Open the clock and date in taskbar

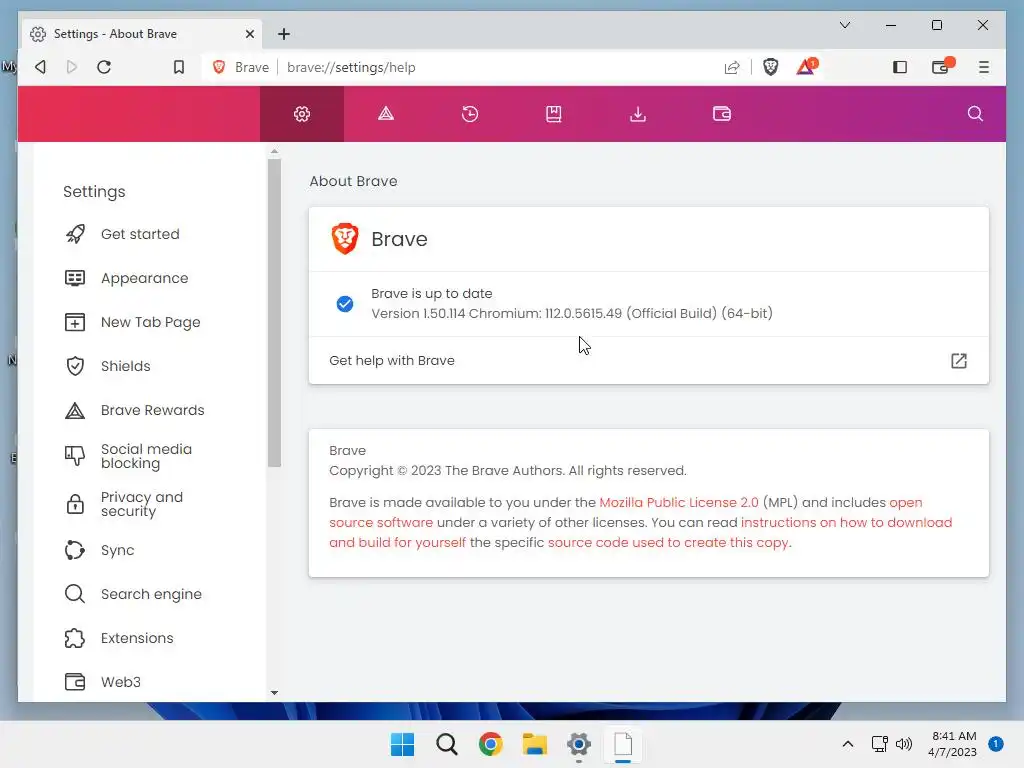pyautogui.click(x=953, y=744)
